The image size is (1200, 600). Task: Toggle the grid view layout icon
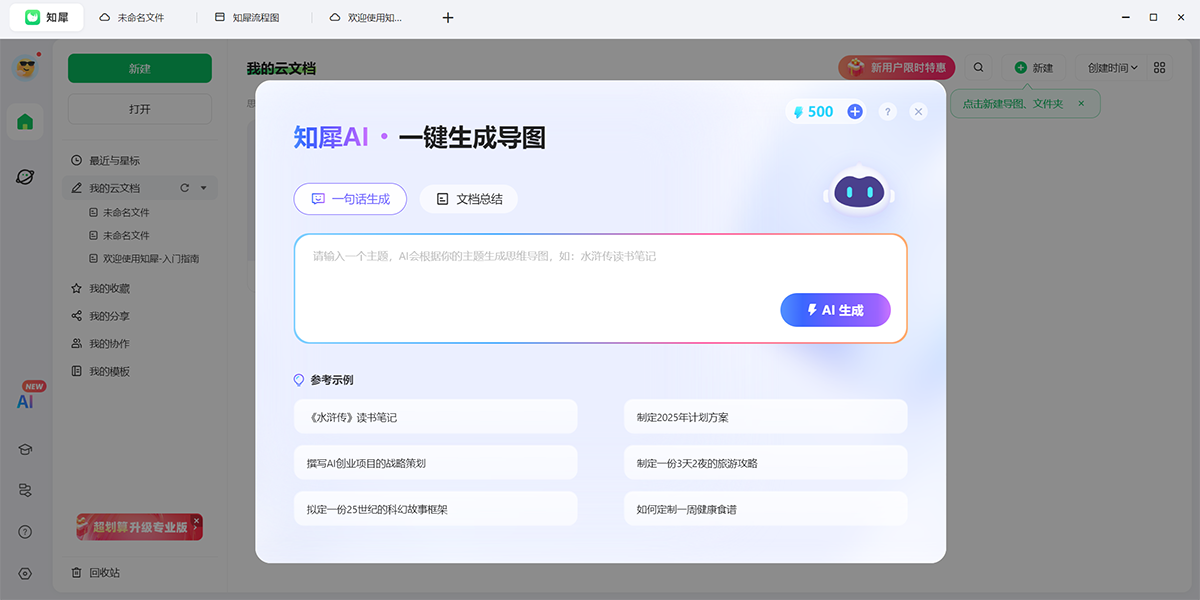pos(1160,68)
